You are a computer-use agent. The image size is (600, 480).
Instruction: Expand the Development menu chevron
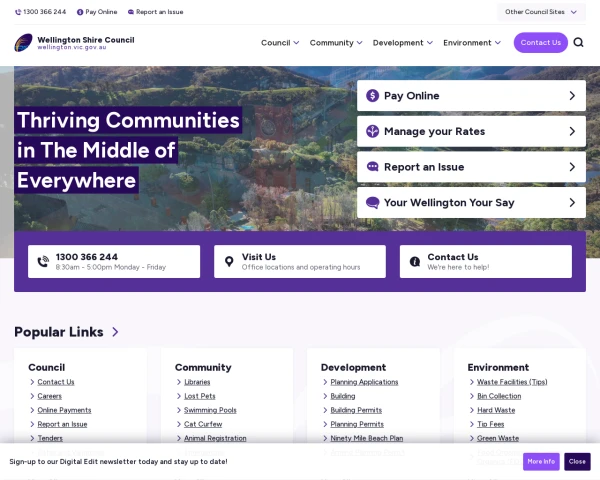(430, 43)
